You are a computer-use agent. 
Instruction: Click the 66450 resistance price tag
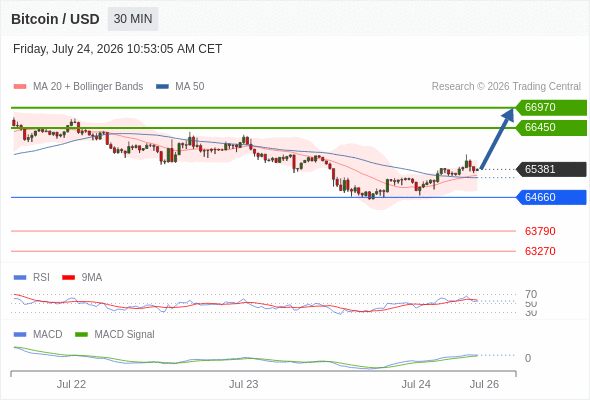coord(551,128)
